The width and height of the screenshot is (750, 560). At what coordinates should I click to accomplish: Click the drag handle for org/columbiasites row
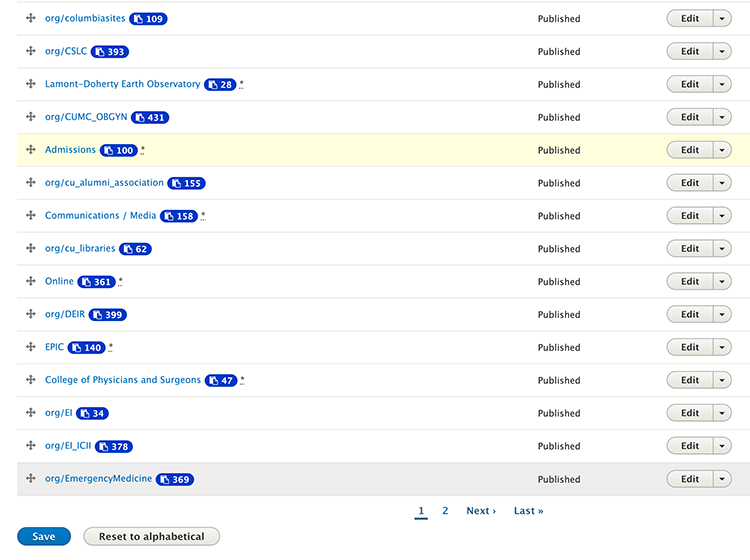coord(31,19)
